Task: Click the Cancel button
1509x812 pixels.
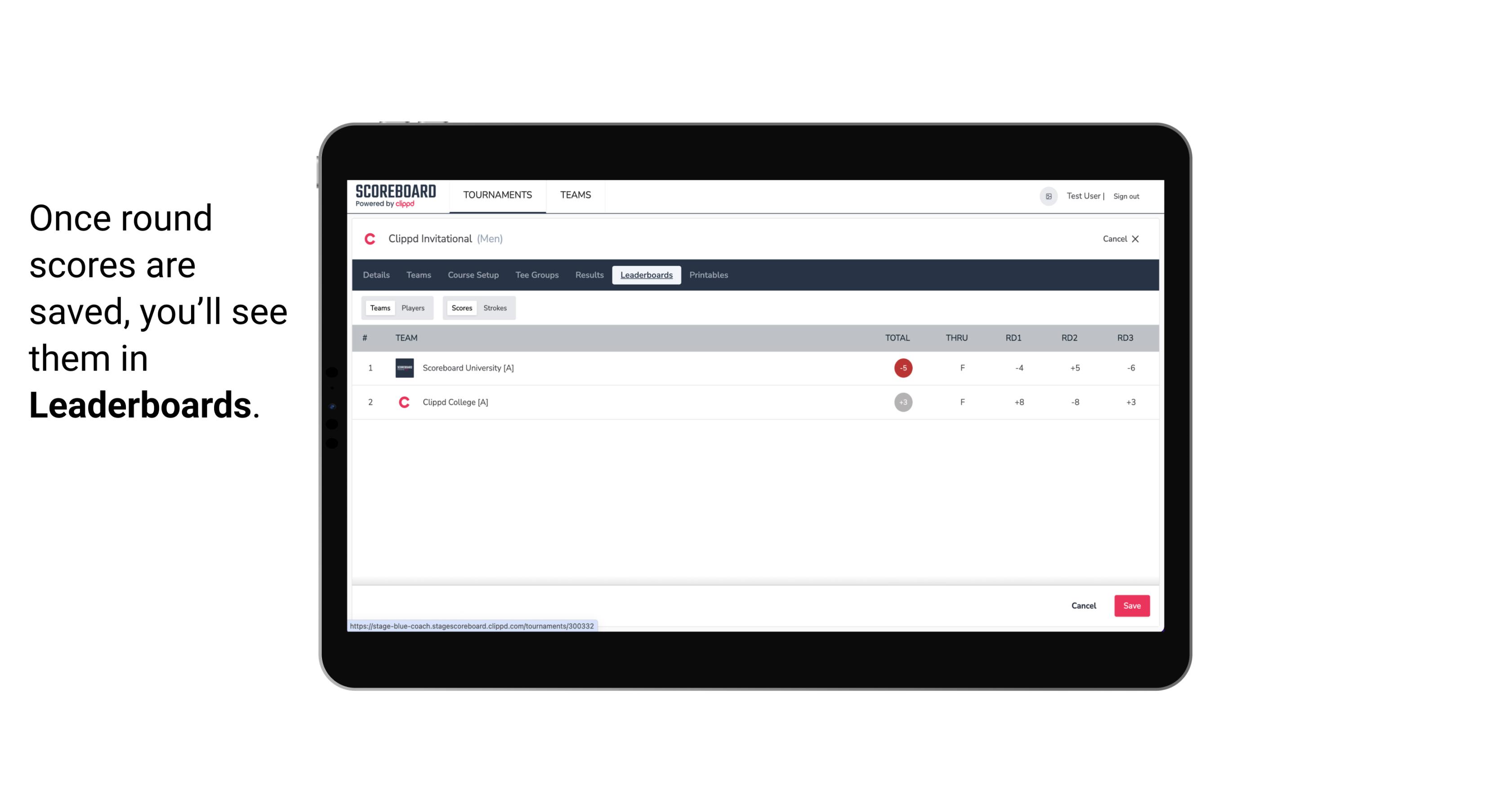Action: point(1083,605)
